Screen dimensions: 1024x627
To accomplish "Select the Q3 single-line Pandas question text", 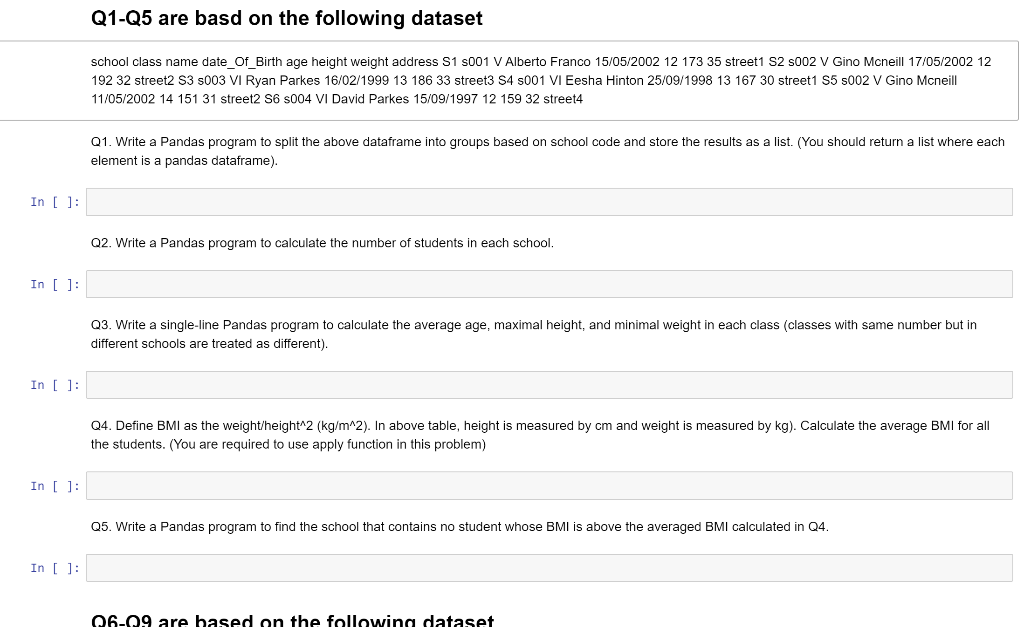I will (534, 333).
